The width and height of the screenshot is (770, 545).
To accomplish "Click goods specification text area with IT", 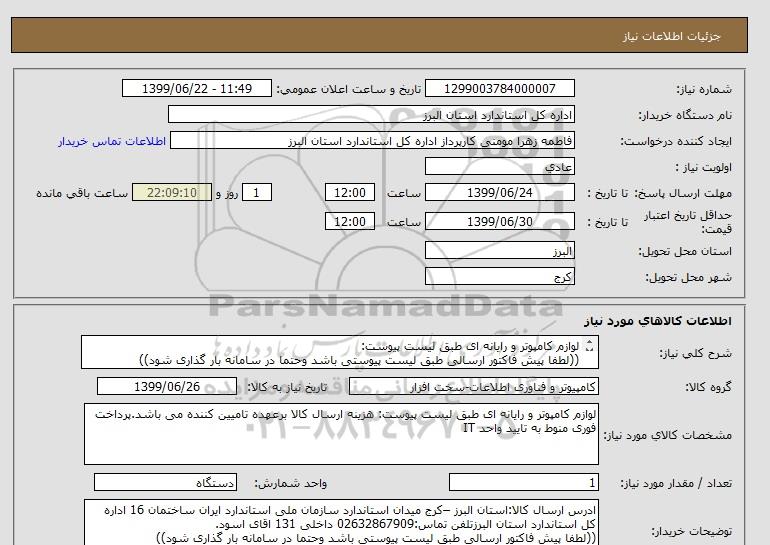I will tap(341, 434).
